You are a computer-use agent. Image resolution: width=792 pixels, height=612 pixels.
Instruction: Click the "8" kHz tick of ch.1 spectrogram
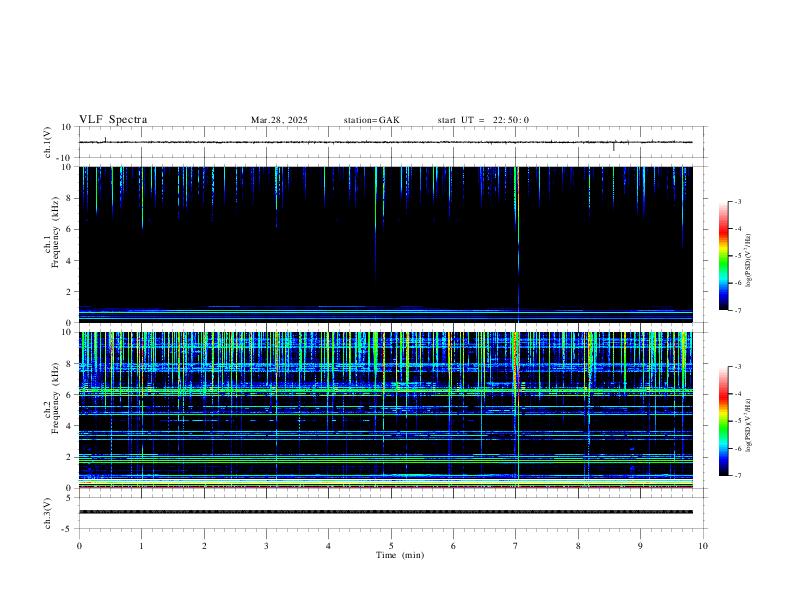pos(69,198)
